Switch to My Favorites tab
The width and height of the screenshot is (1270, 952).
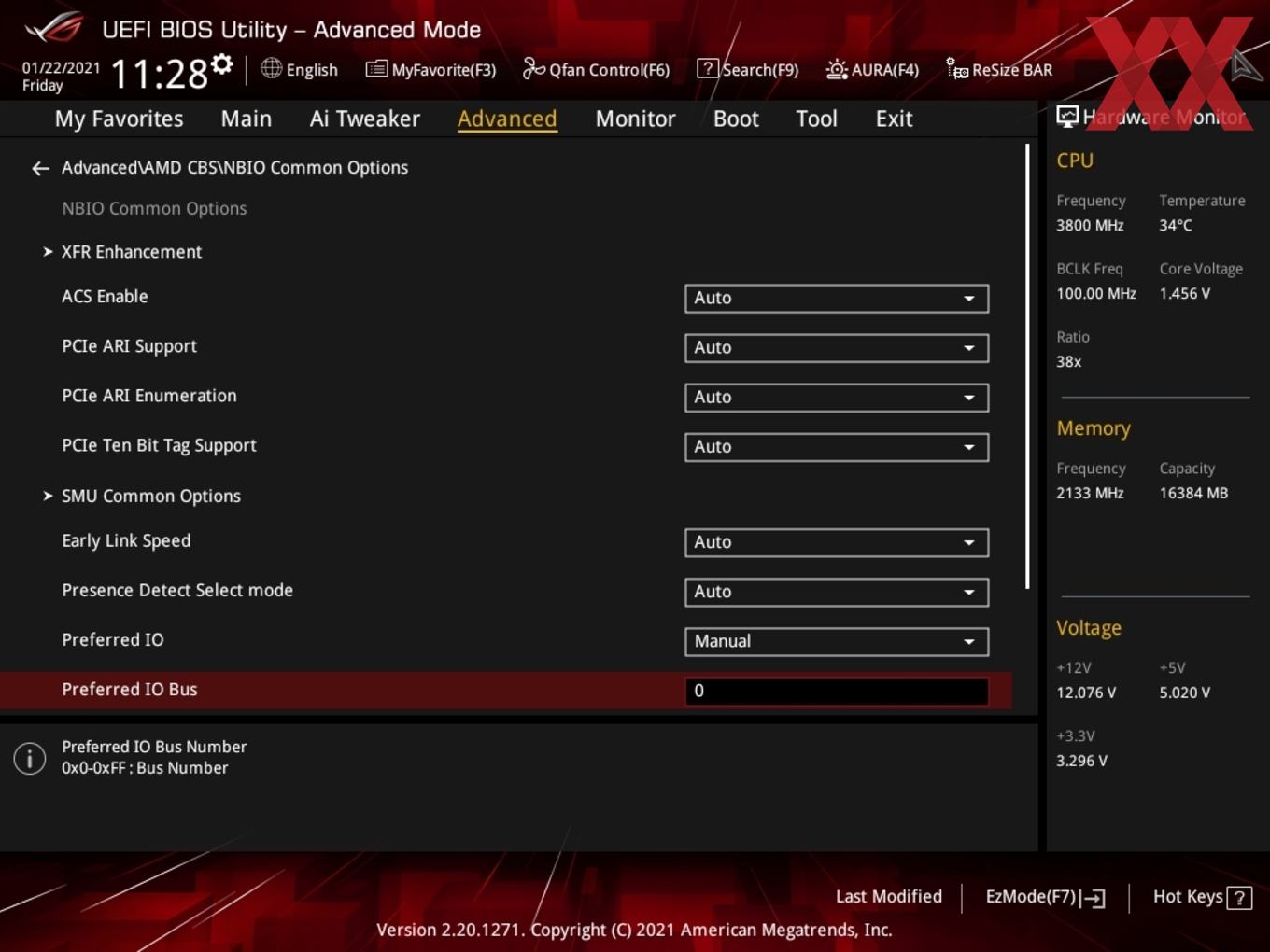click(x=119, y=119)
